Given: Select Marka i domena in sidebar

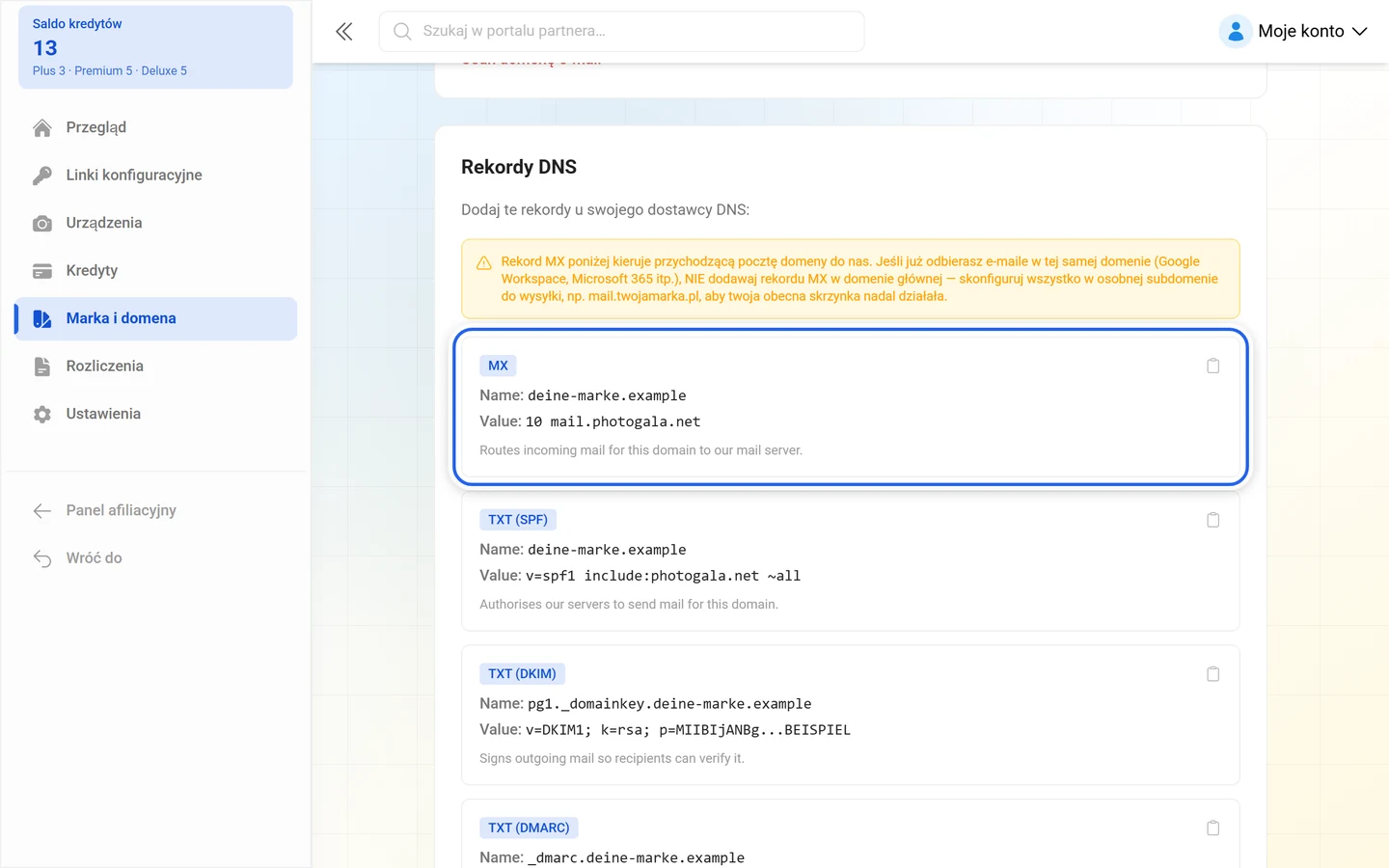Looking at the screenshot, I should (x=155, y=318).
